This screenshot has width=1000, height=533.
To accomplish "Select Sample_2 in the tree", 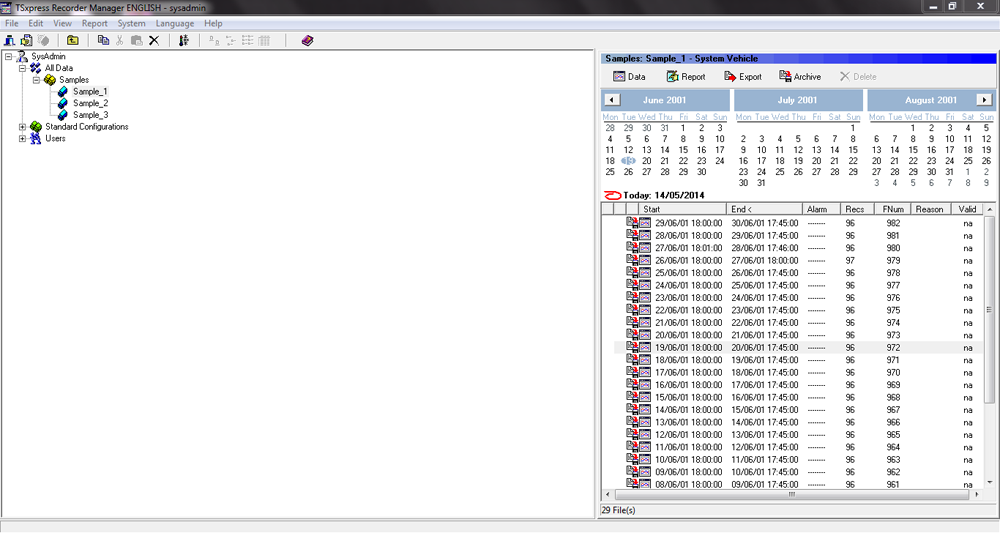I will 90,103.
